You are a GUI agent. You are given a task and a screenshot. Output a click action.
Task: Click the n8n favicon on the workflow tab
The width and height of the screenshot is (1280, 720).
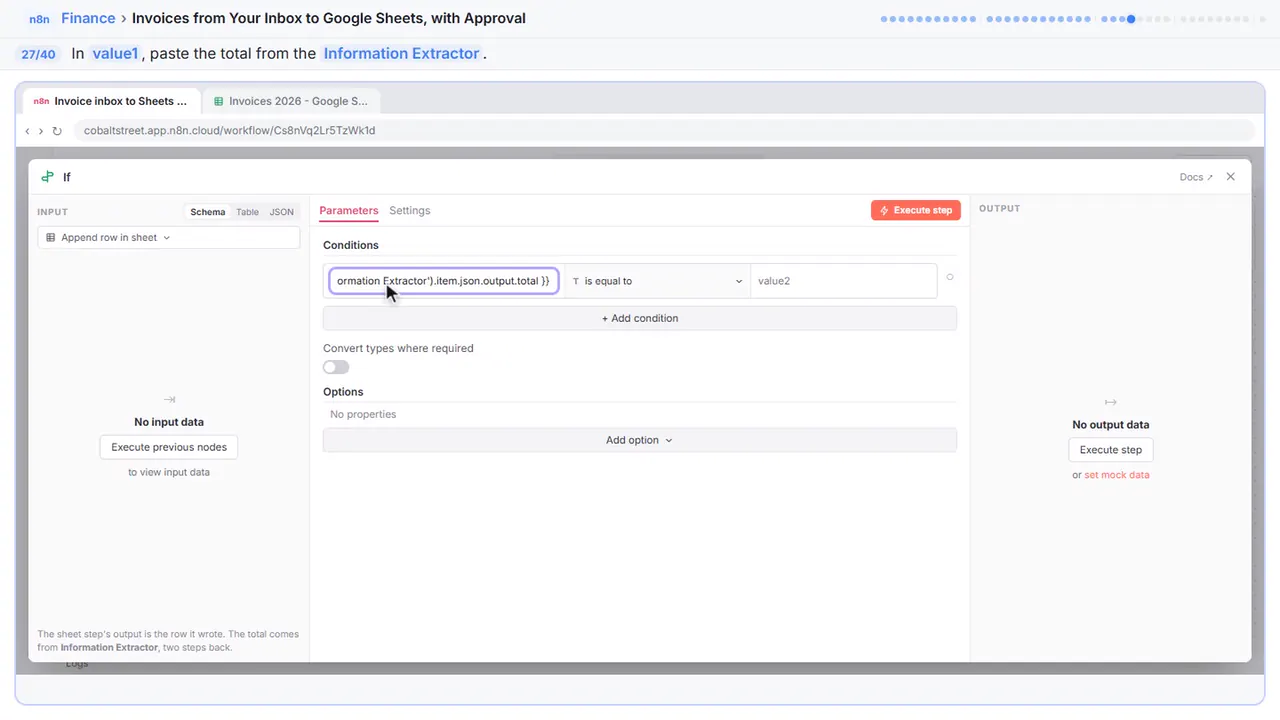pyautogui.click(x=41, y=101)
